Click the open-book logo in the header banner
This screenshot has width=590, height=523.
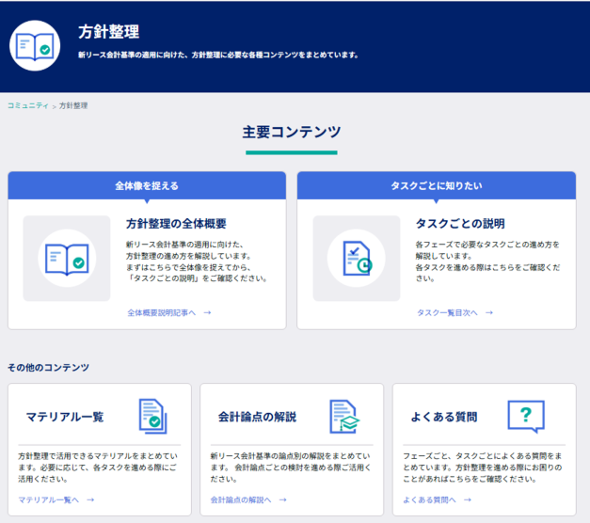(x=35, y=46)
